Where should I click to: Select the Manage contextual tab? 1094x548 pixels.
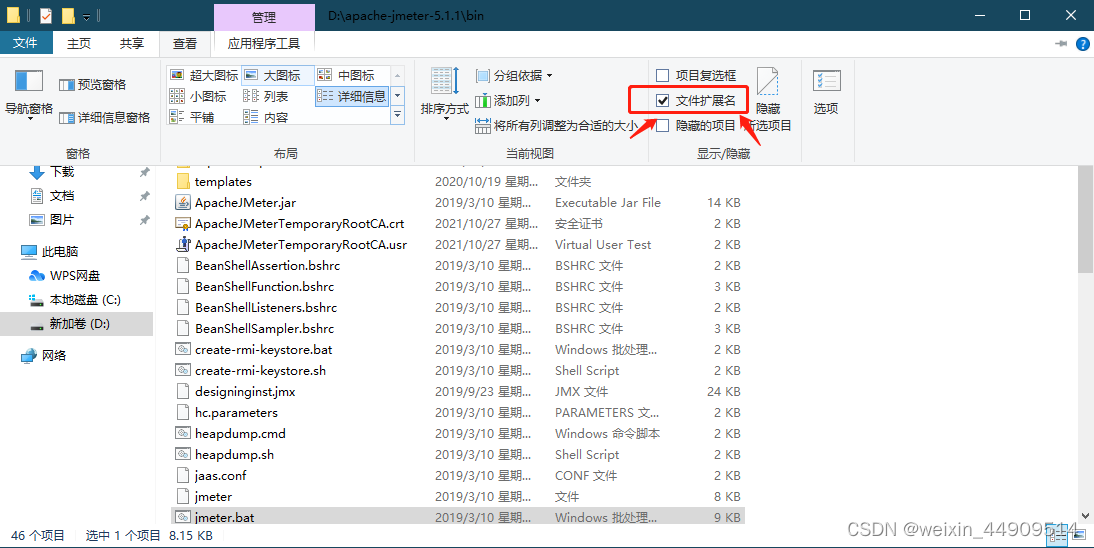pyautogui.click(x=264, y=17)
